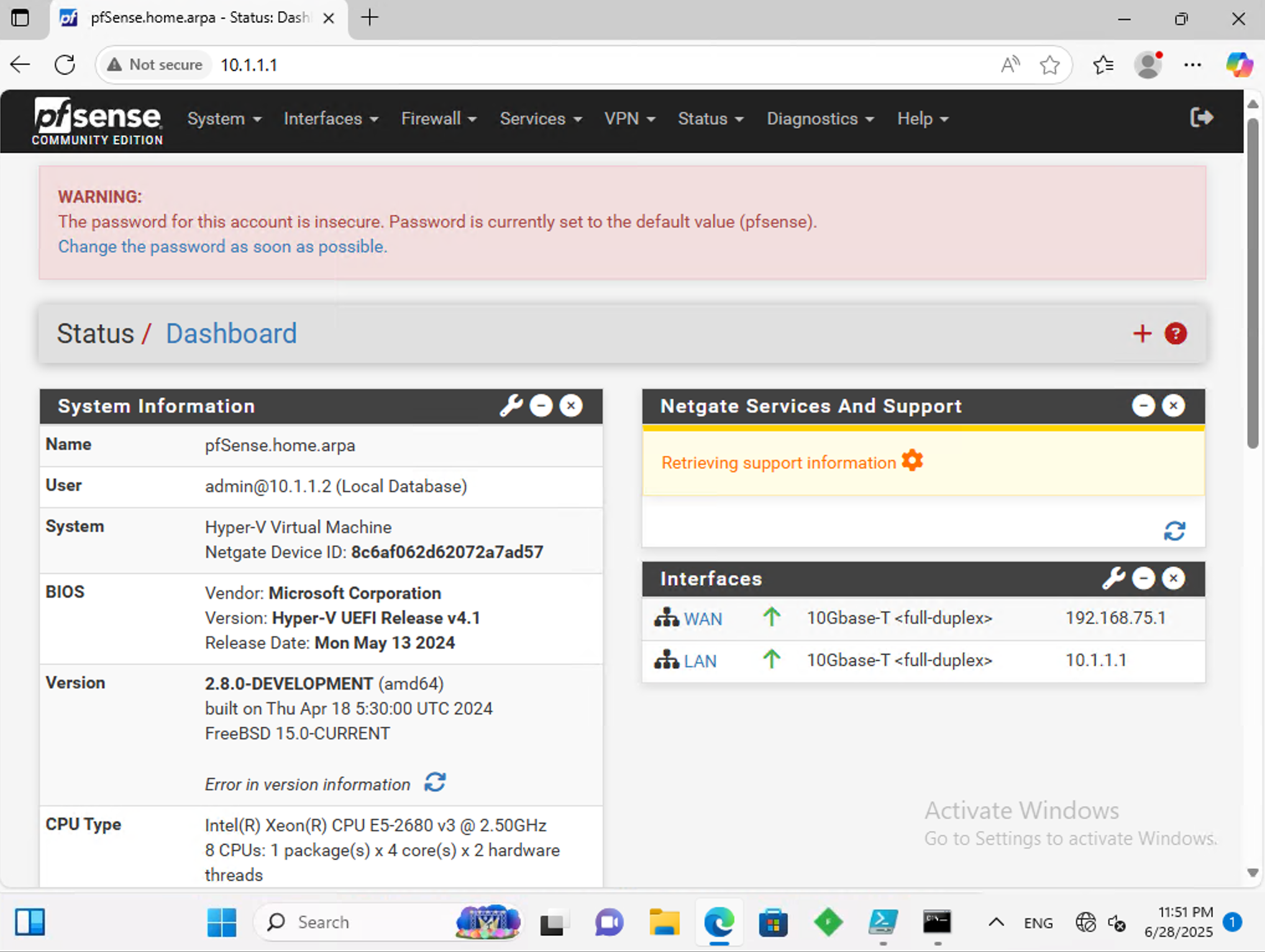The image size is (1265, 952).
Task: Open the Firewall dropdown menu
Action: (438, 119)
